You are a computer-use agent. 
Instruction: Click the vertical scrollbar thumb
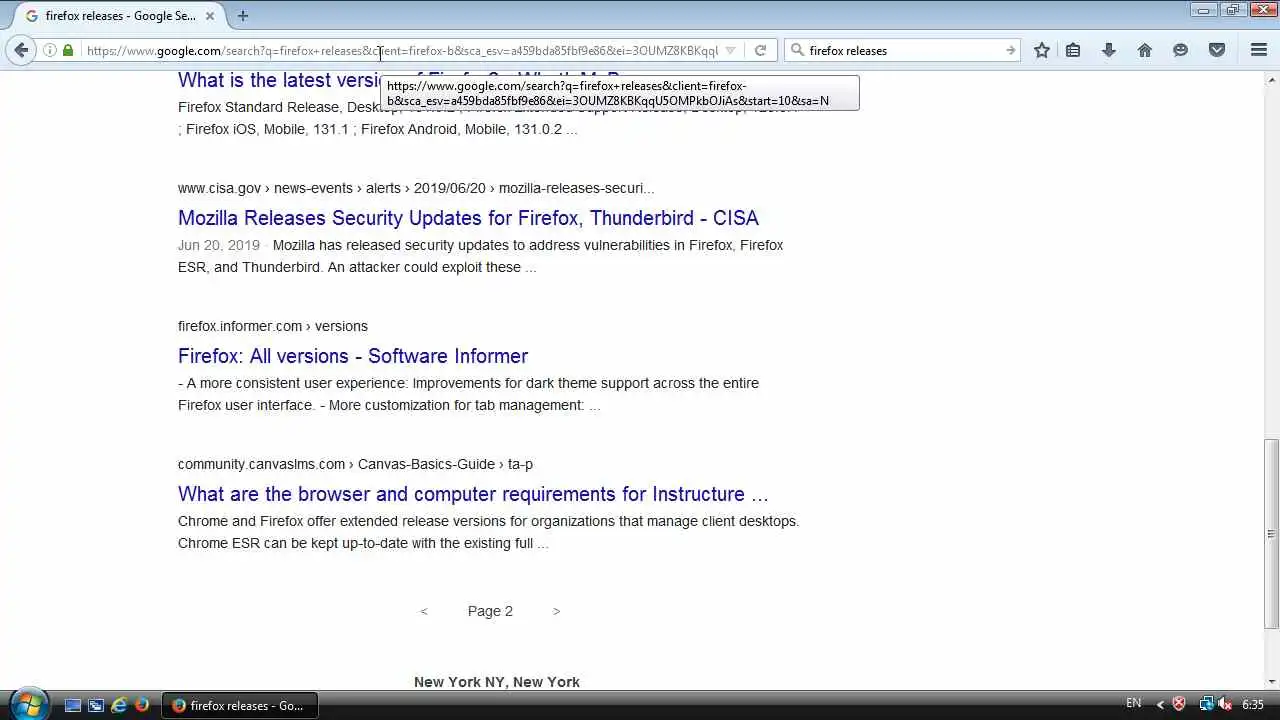pos(1271,534)
